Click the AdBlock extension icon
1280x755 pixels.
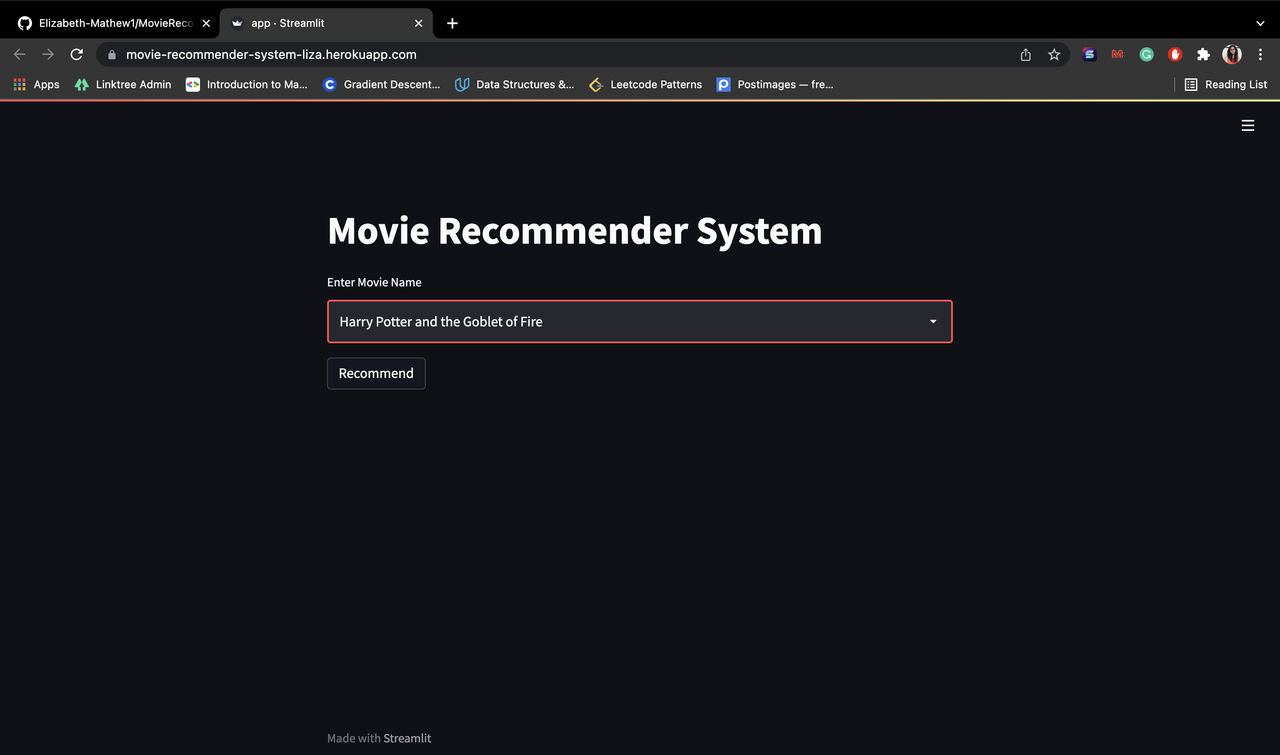coord(1175,54)
